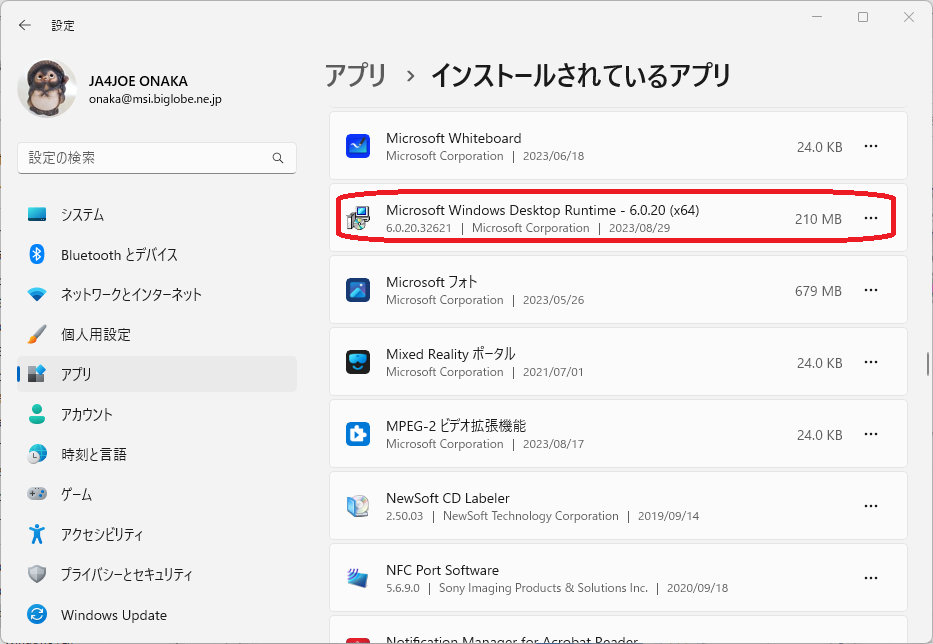Click the 6.0.20.32621 version text

(x=418, y=228)
